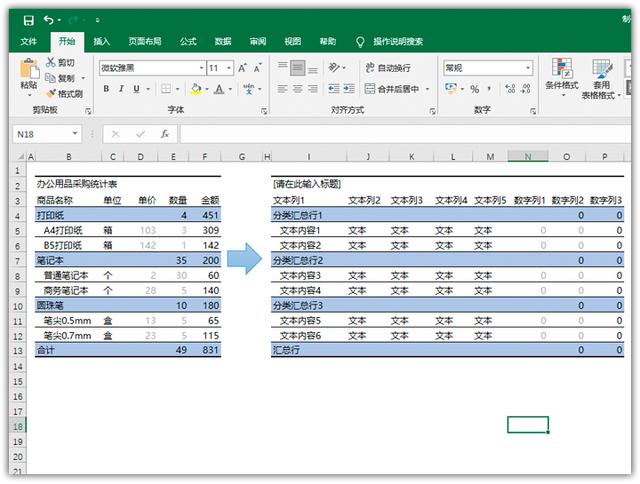Click the Select All corner triangle
Viewport: 640px width, 484px height.
(x=20, y=157)
